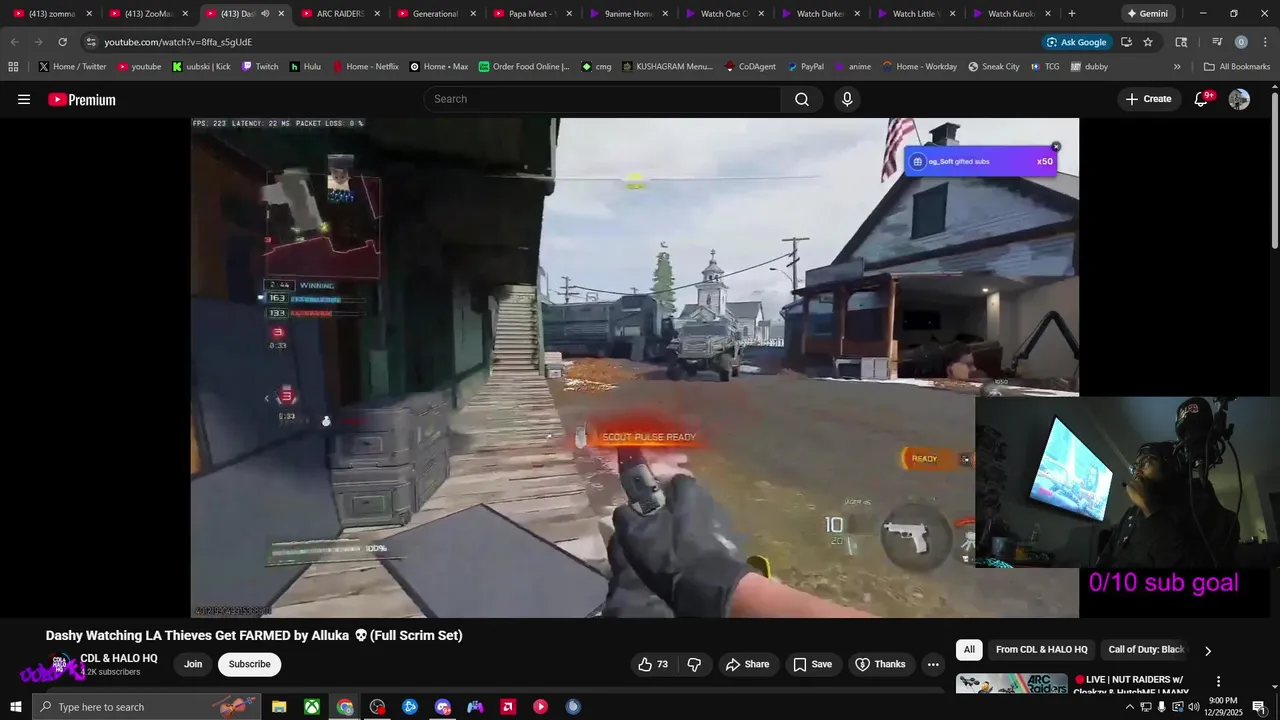Image resolution: width=1280 pixels, height=720 pixels.
Task: Open a new tab with plus
Action: click(1072, 14)
